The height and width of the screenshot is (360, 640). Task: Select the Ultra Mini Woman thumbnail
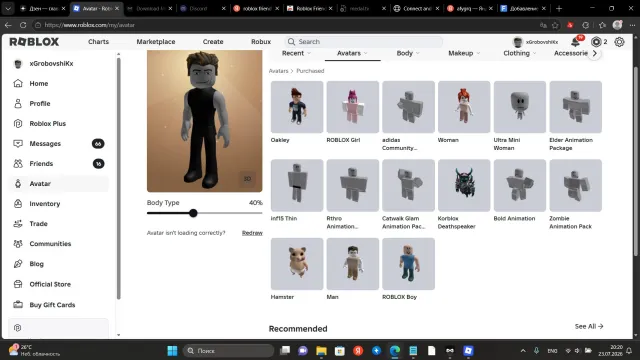click(x=520, y=107)
